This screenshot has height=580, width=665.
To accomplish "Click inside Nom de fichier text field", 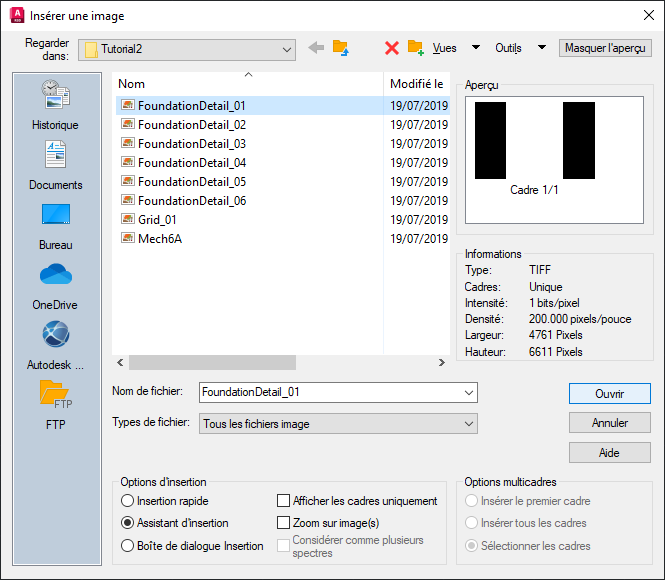I will tap(331, 393).
